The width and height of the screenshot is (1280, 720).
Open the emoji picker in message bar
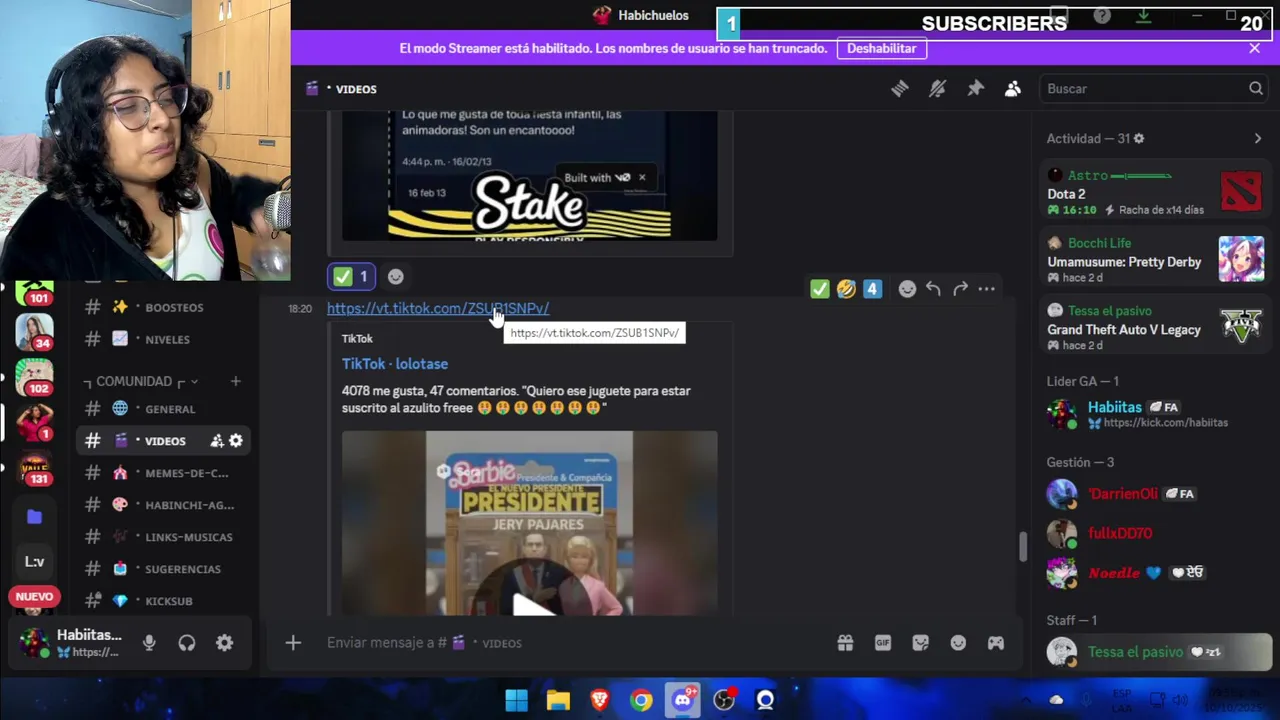[958, 643]
